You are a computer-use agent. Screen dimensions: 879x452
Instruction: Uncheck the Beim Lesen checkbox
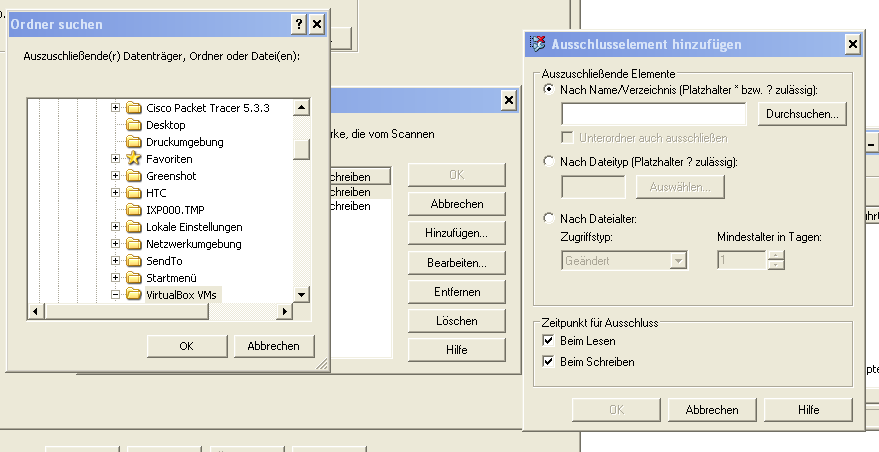pyautogui.click(x=547, y=341)
